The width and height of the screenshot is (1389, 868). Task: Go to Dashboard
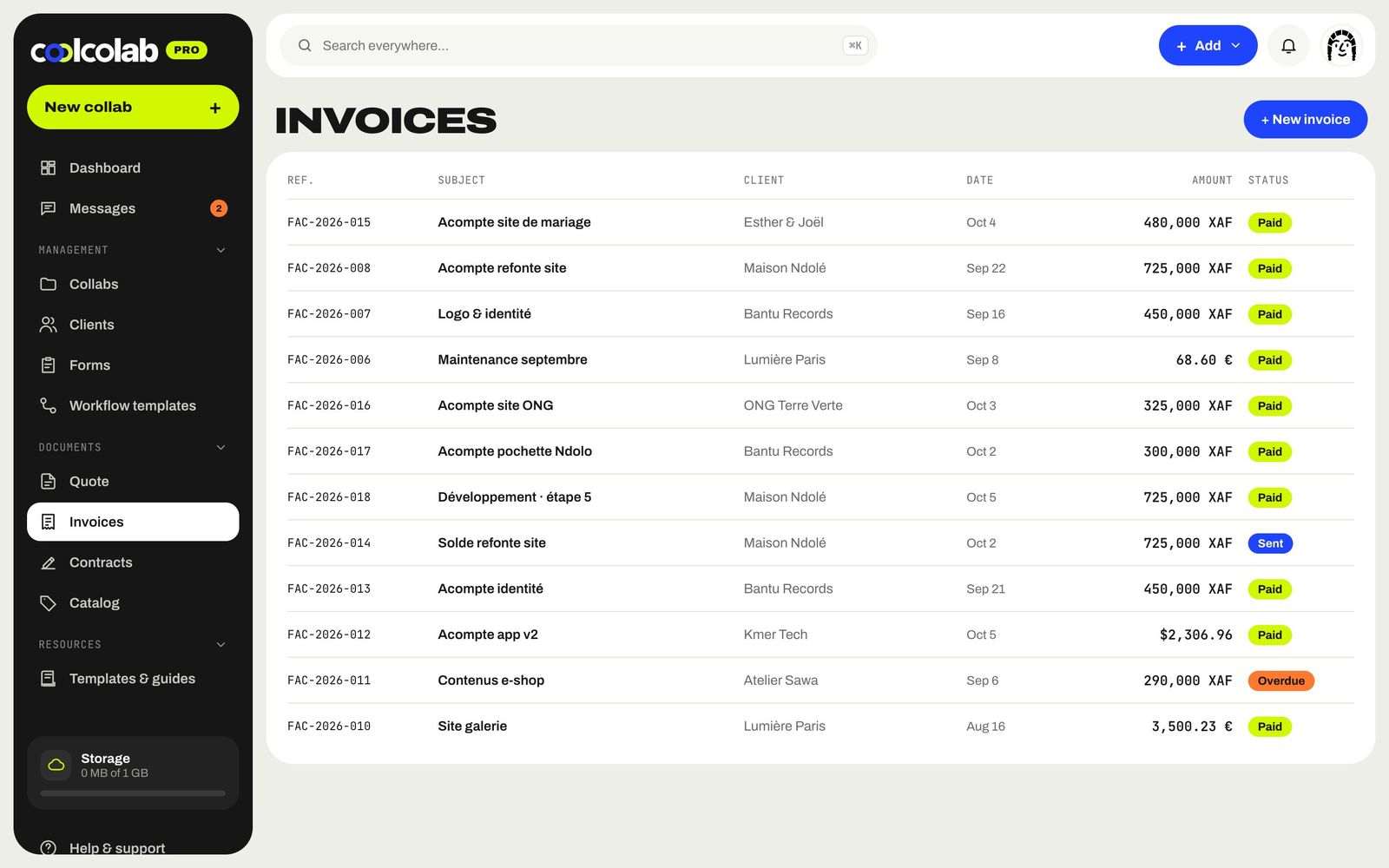[133, 168]
